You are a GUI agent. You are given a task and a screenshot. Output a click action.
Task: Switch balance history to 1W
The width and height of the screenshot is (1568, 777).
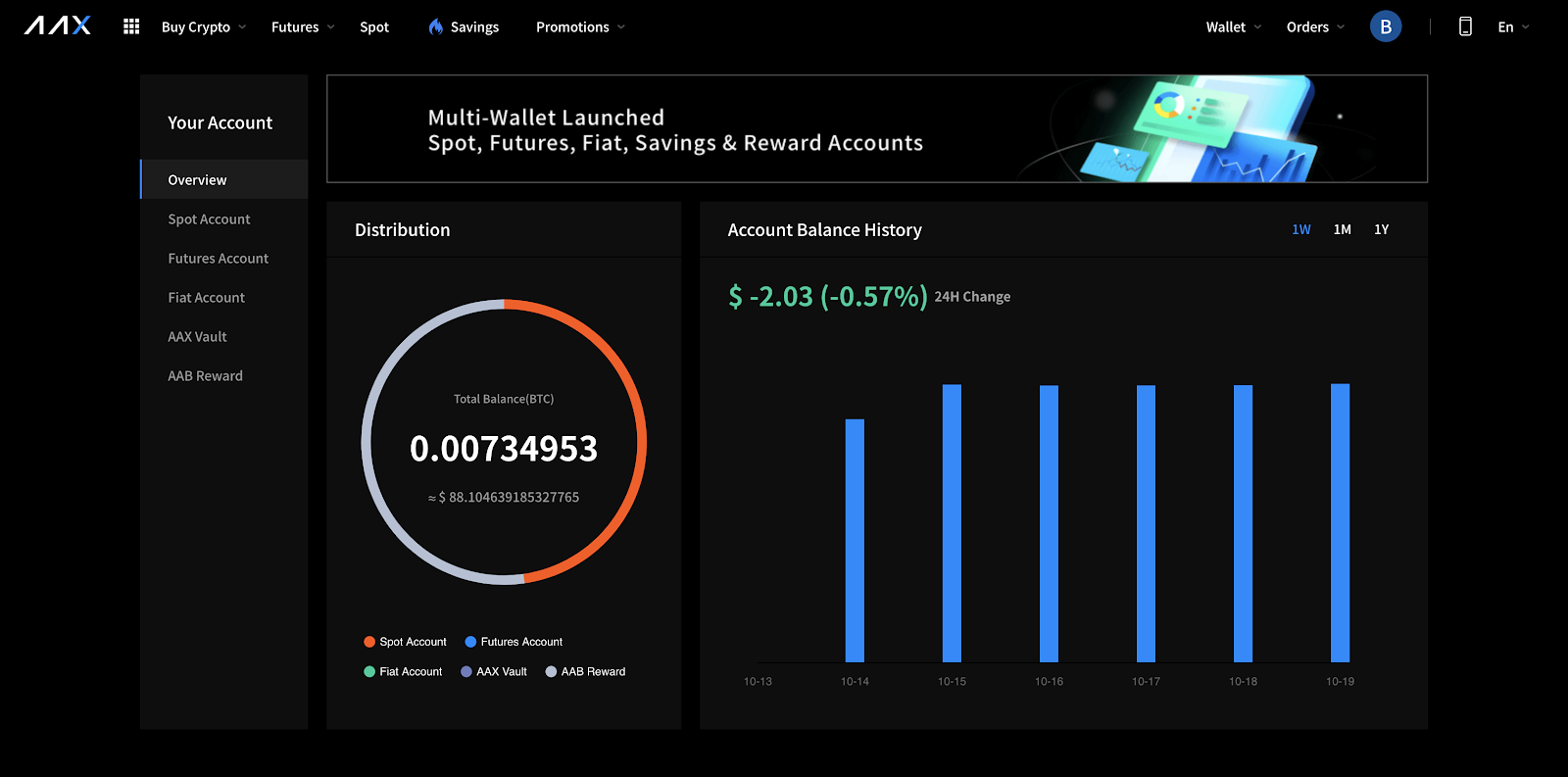click(x=1301, y=229)
